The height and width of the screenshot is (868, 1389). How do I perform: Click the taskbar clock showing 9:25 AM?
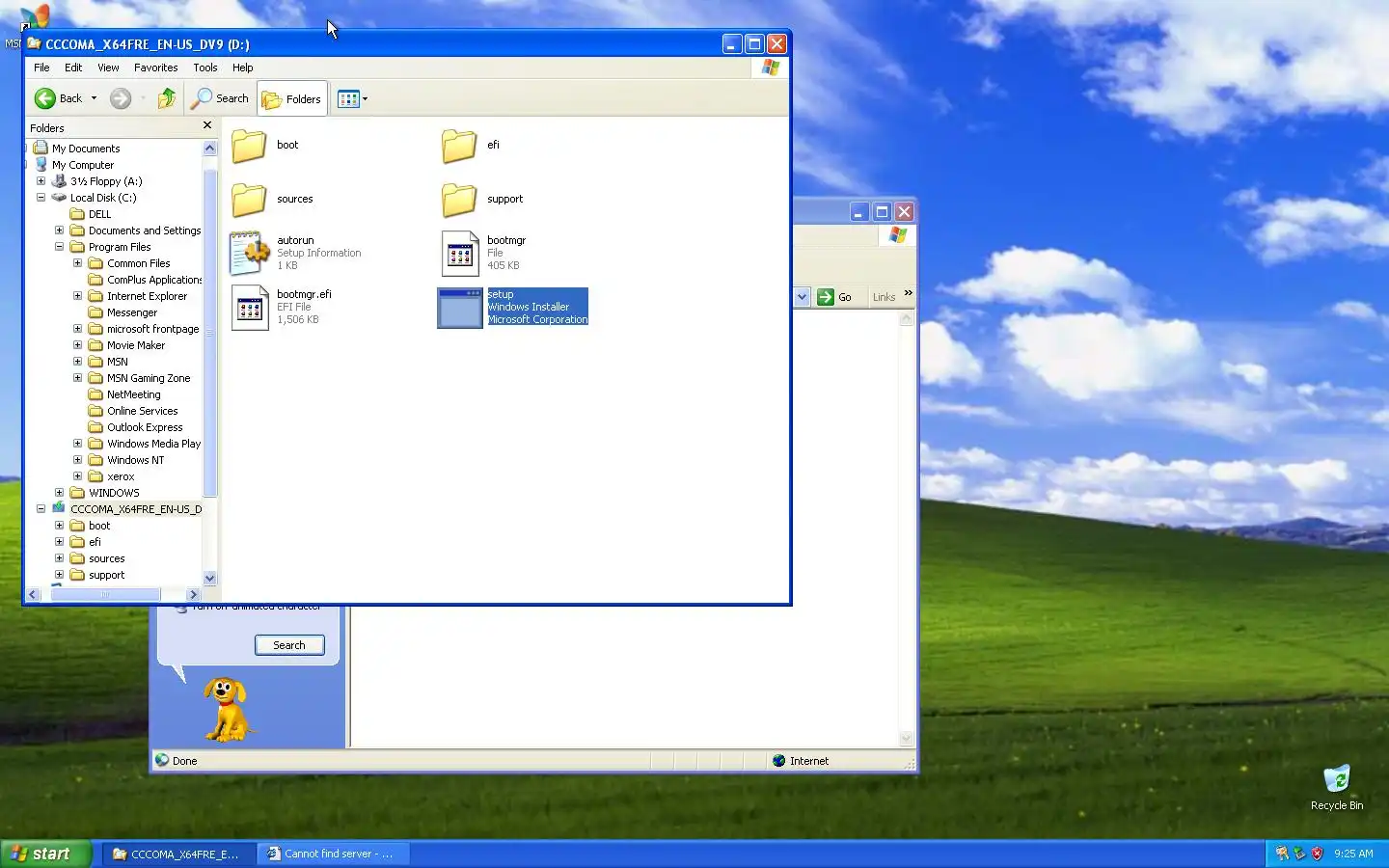(1353, 854)
